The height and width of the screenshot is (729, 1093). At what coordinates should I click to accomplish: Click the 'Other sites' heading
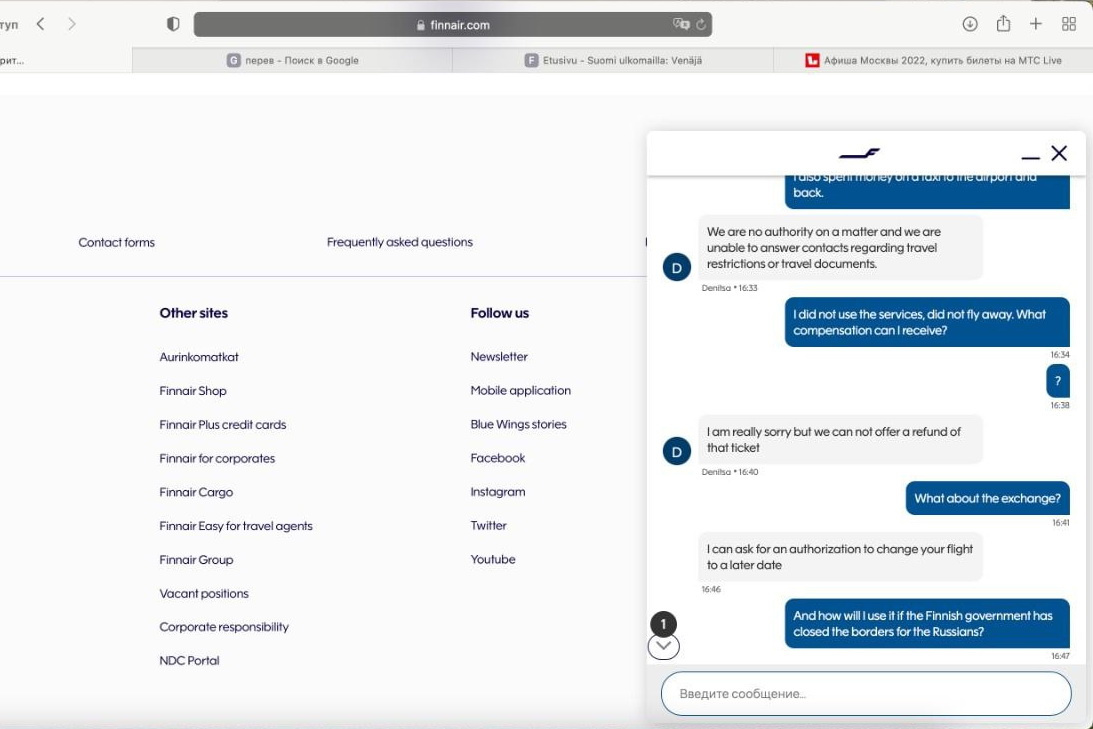click(194, 314)
